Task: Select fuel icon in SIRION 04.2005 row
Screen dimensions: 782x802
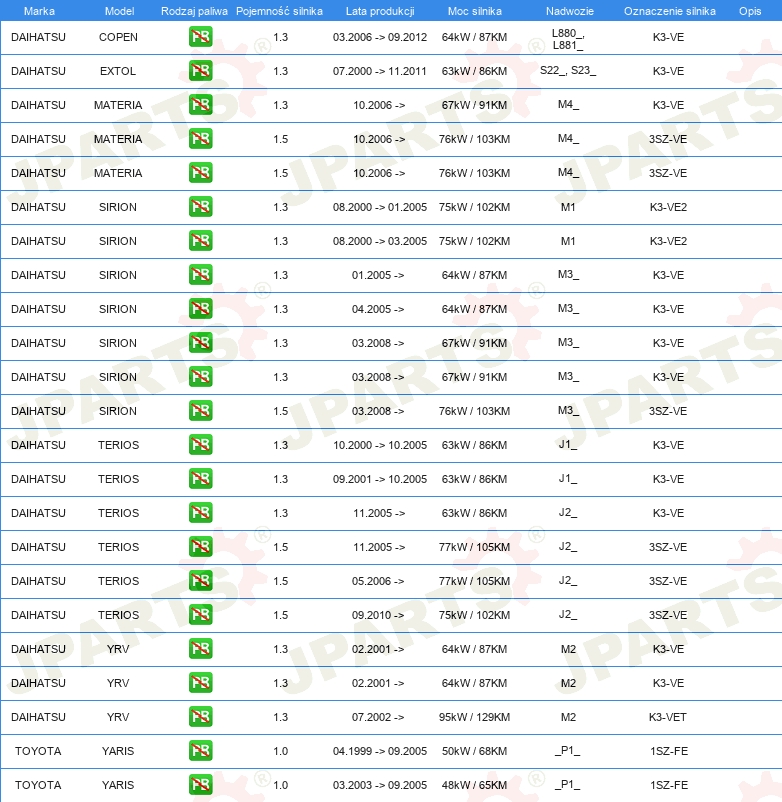Action: click(200, 309)
